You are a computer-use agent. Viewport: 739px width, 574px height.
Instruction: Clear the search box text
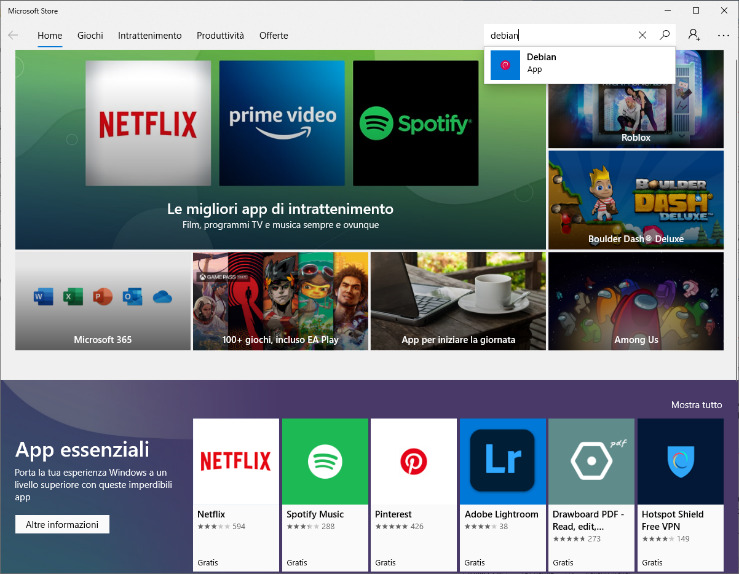[642, 35]
